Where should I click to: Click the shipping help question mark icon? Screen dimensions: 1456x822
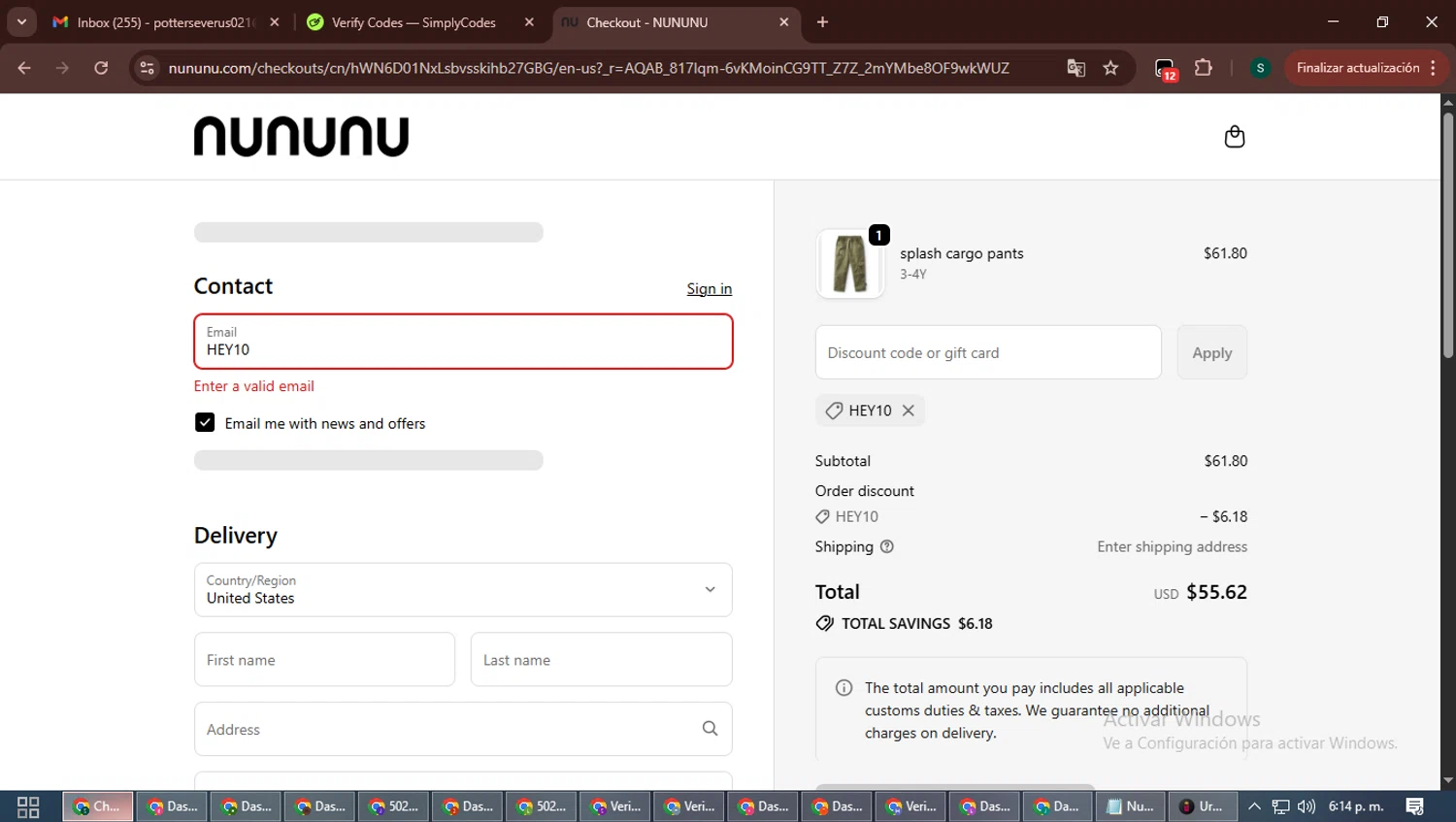click(x=886, y=547)
